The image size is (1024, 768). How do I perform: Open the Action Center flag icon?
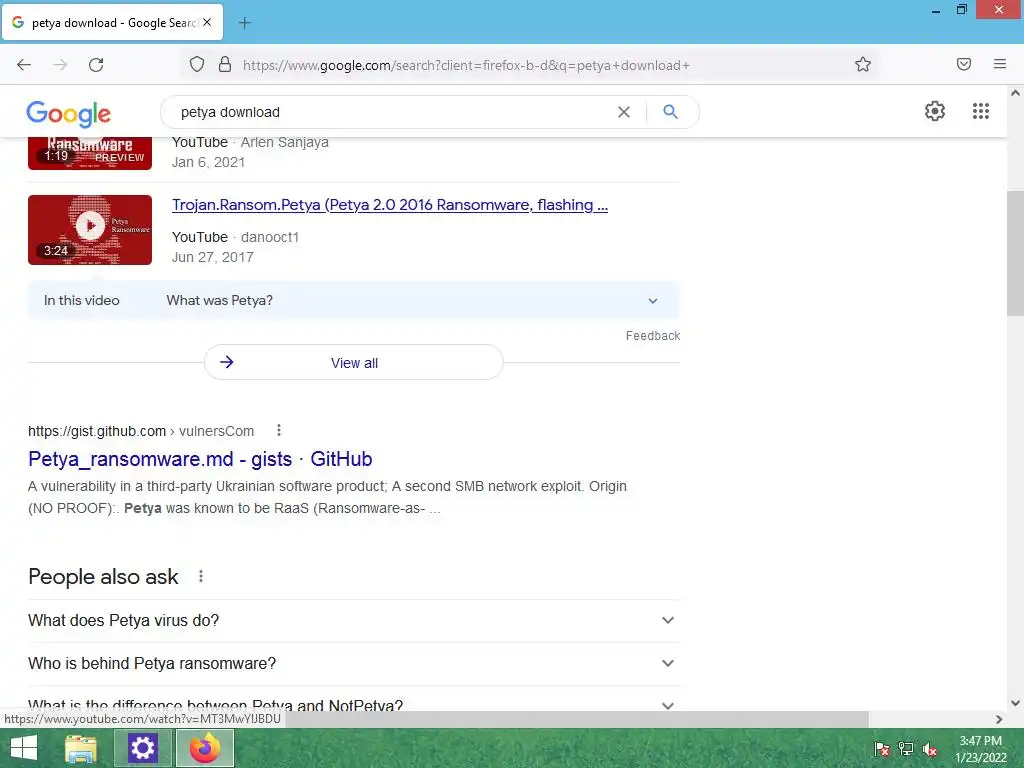point(882,749)
